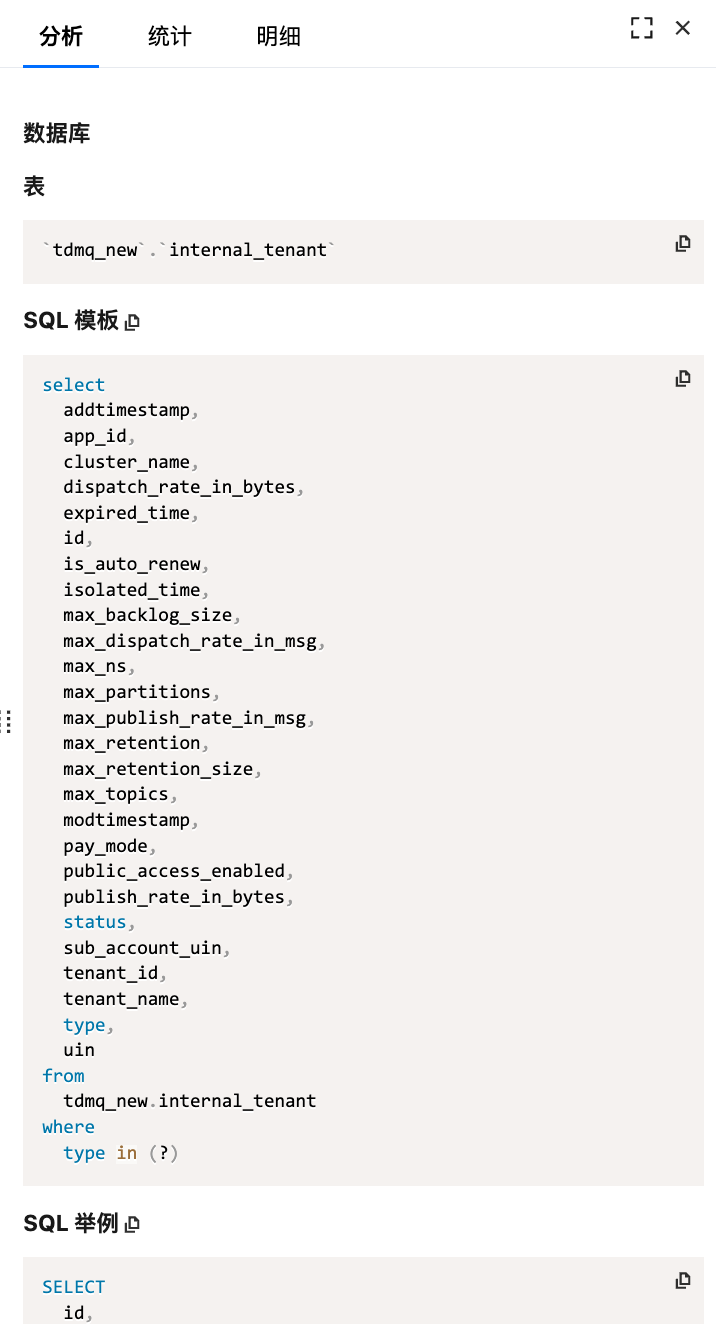716x1324 pixels.
Task: Click copy icon beside SQL 模板 heading
Action: [132, 322]
